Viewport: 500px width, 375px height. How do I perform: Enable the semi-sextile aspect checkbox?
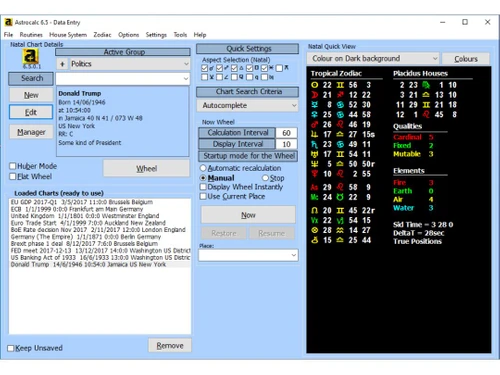205,77
